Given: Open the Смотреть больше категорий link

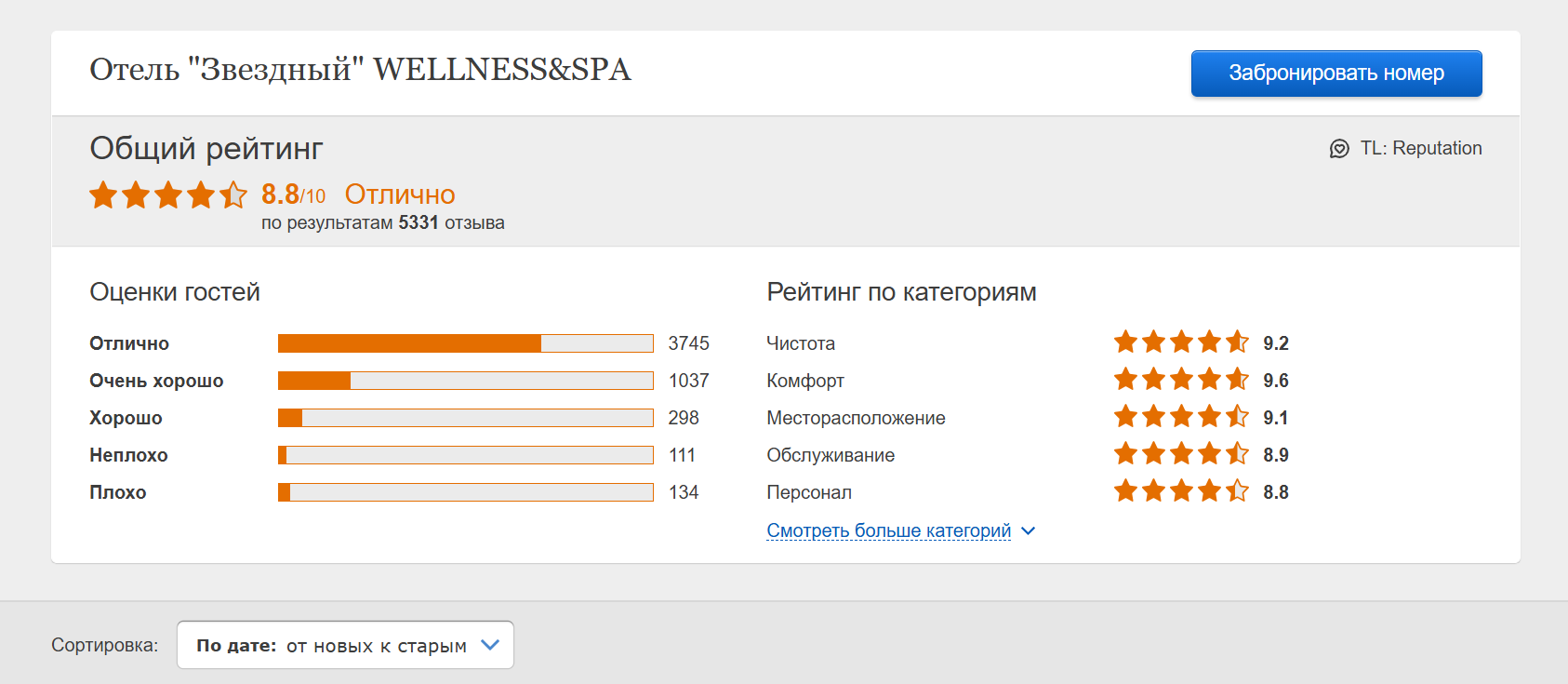Looking at the screenshot, I should [888, 530].
